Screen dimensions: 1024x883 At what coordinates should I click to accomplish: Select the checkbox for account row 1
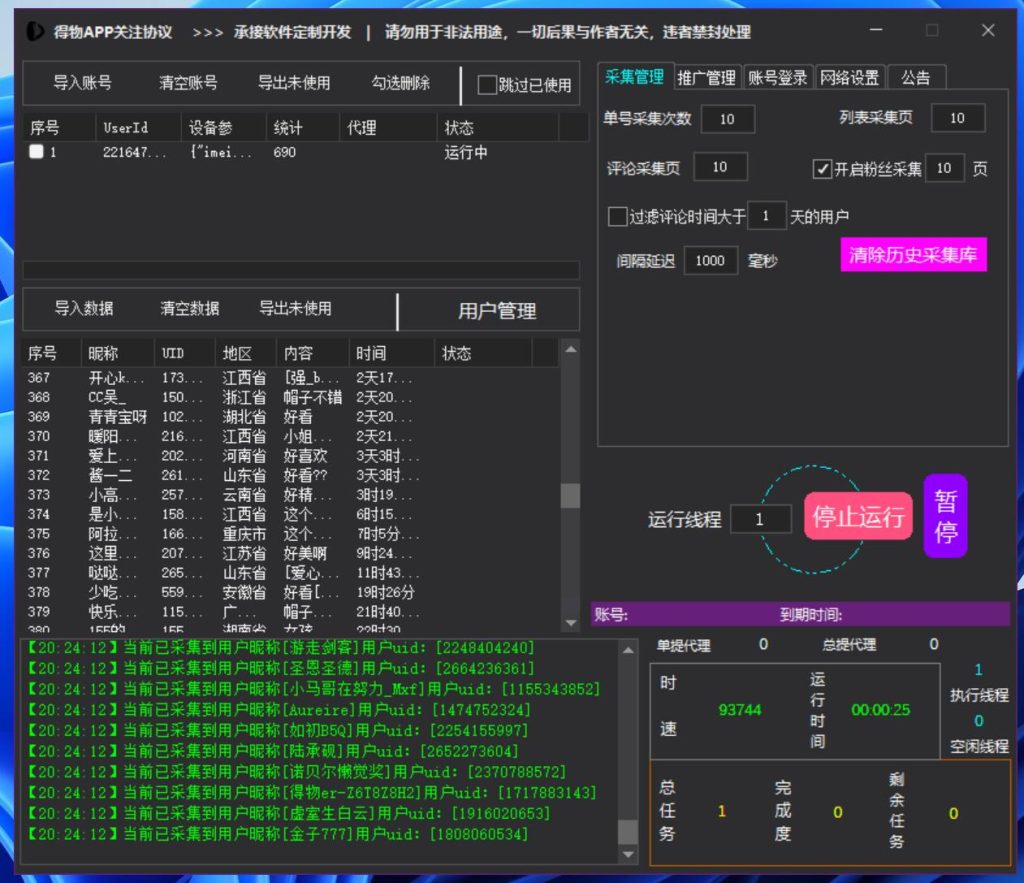(x=36, y=153)
